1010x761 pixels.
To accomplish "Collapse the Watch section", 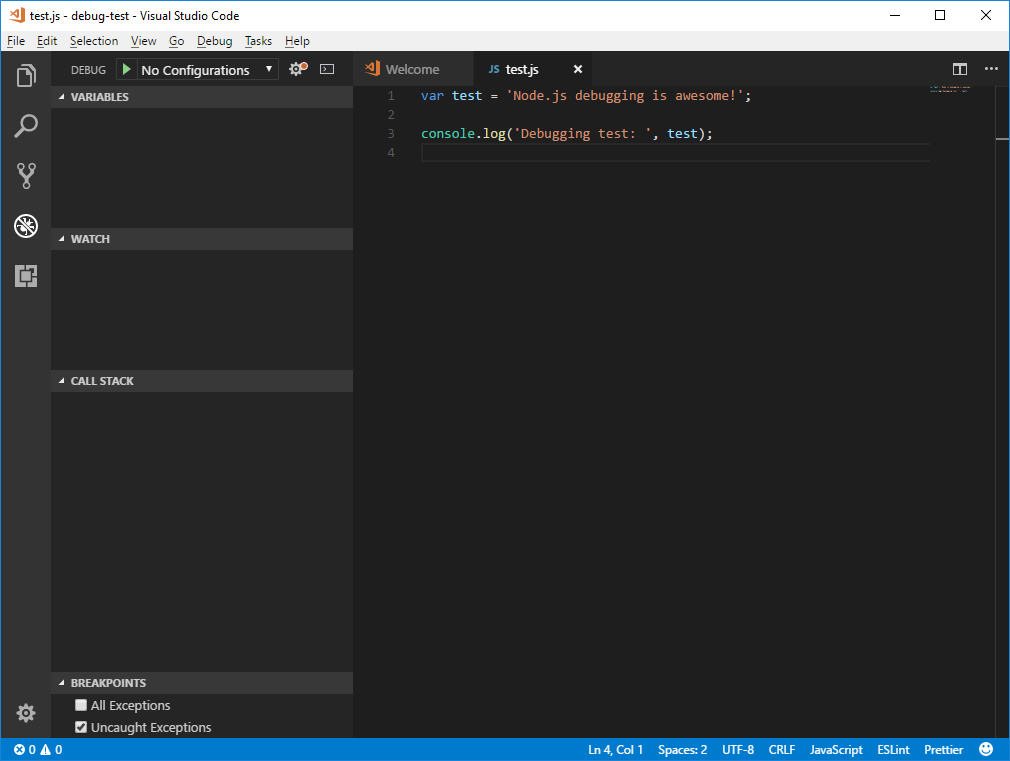I will 90,239.
